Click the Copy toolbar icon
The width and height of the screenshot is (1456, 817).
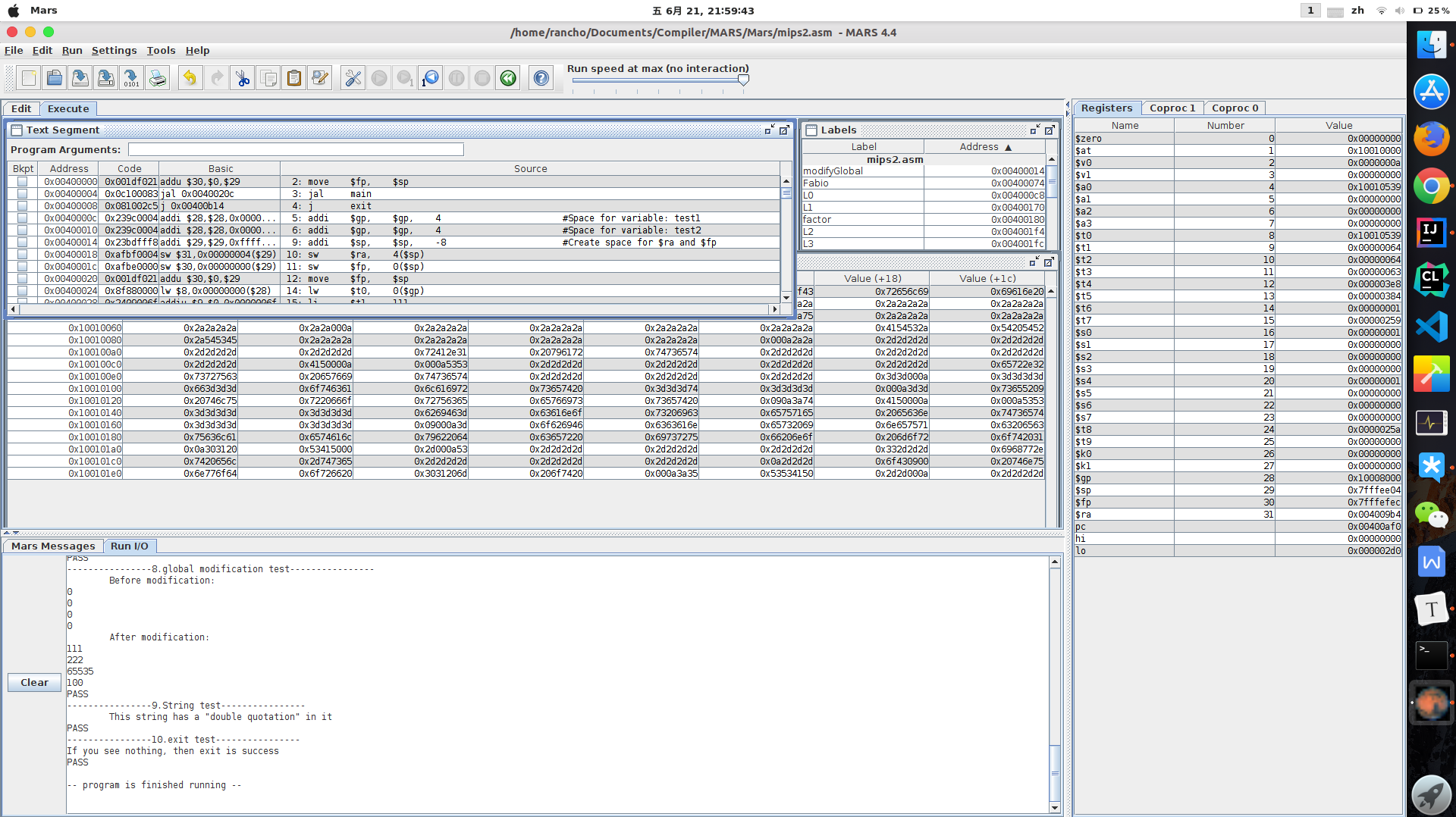[268, 78]
